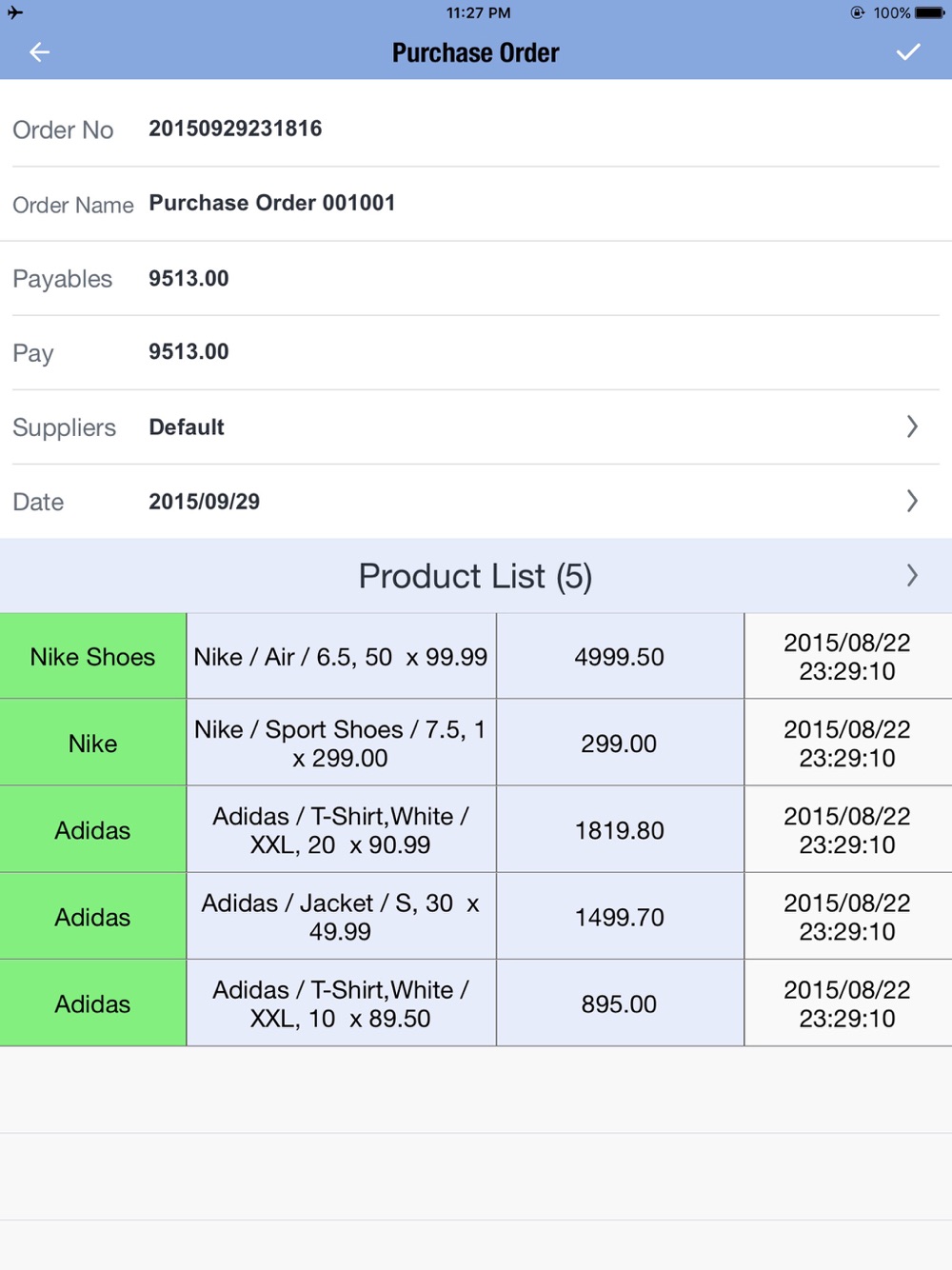Tap the Nike / Air / 6.5 description cell

pos(341,657)
